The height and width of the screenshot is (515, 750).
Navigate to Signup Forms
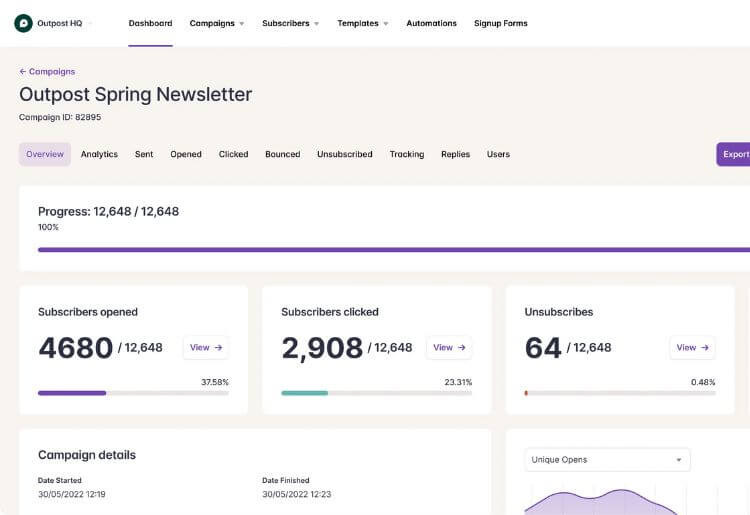tap(500, 23)
